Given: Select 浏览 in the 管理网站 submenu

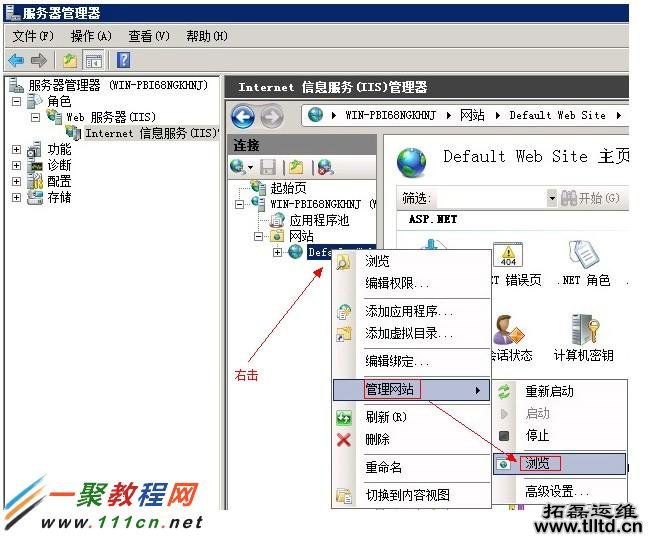Looking at the screenshot, I should point(560,464).
